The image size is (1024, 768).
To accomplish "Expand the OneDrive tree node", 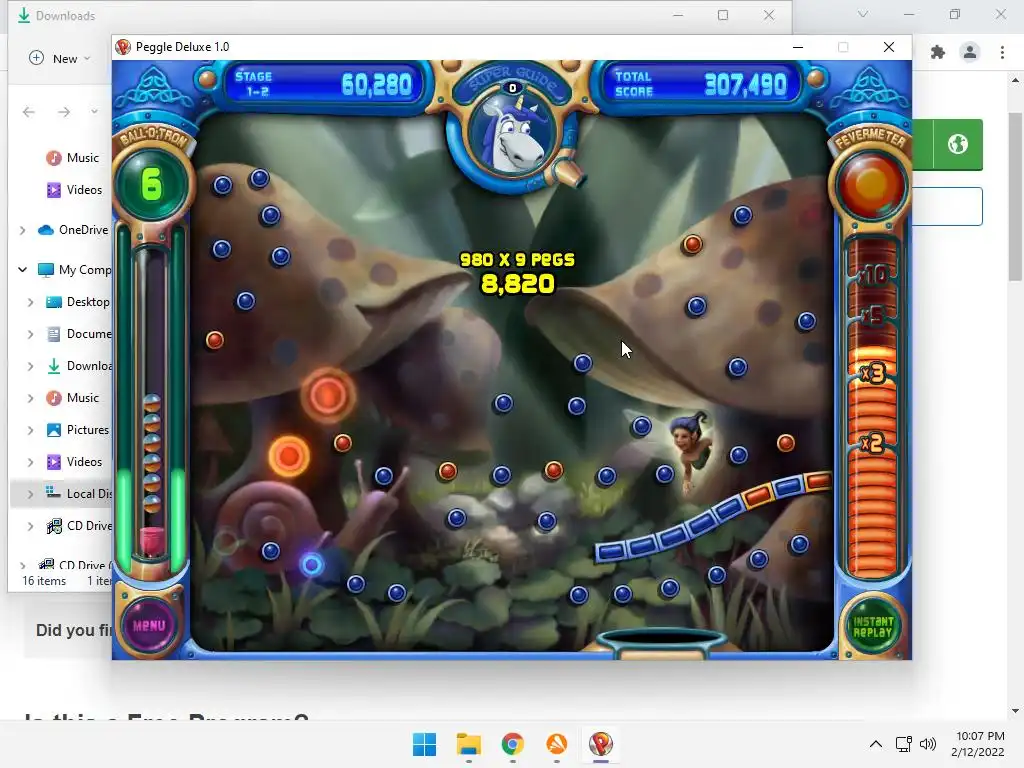I will point(23,231).
